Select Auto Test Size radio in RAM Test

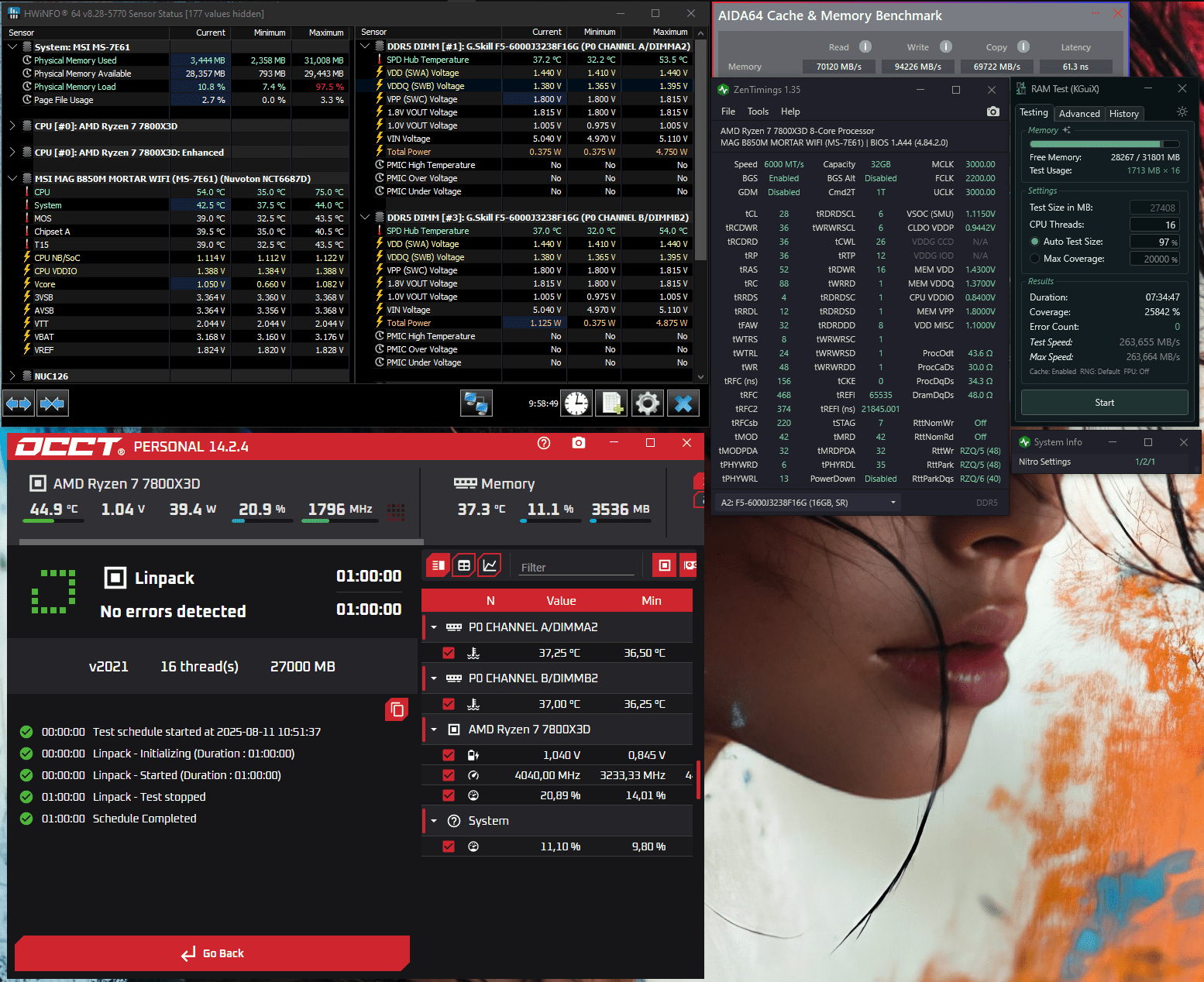point(1034,242)
